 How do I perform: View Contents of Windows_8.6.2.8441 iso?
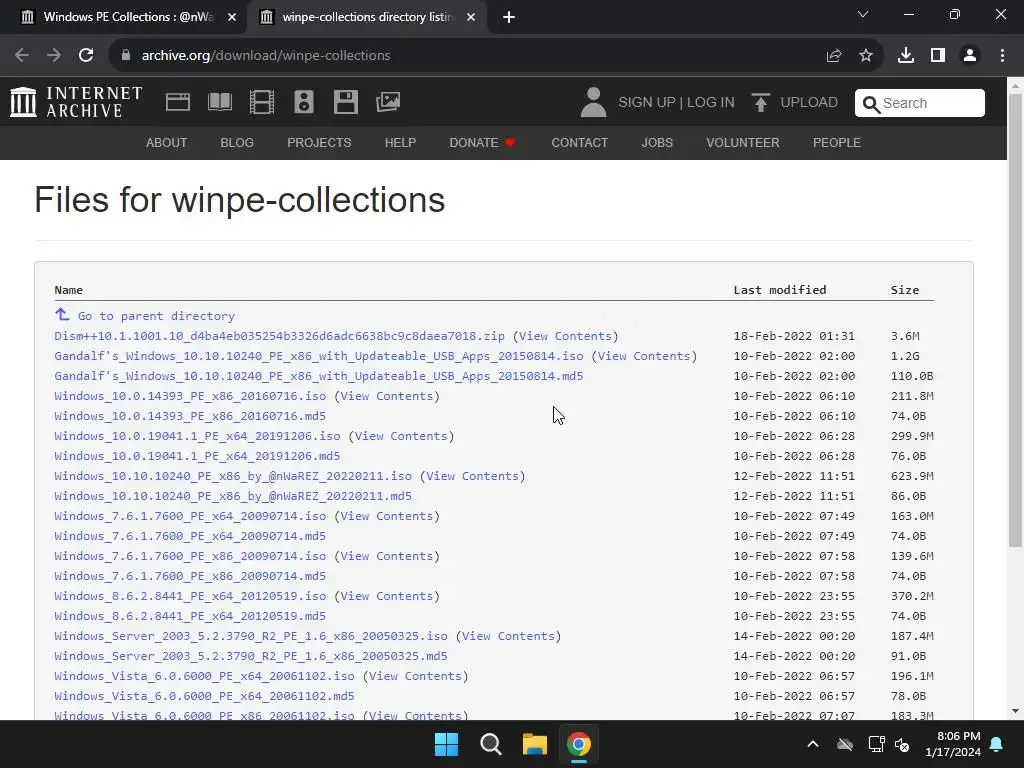click(x=387, y=596)
